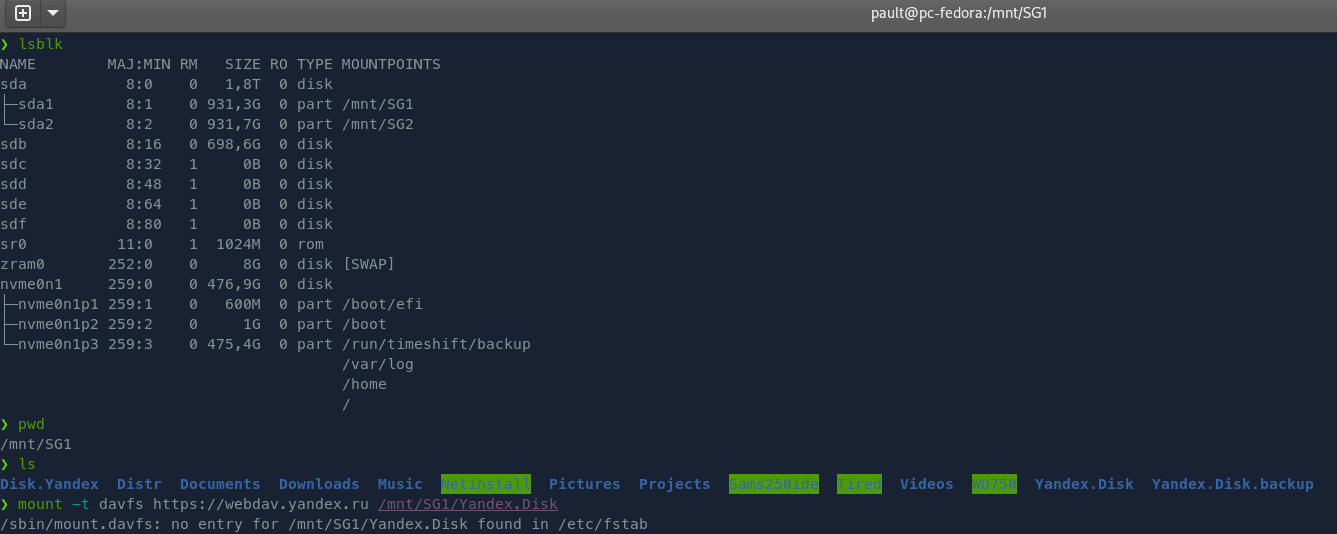This screenshot has width=1337, height=534.
Task: Click the underlined /mnt/SG1/Yandex.Disk path in the mount command
Action: pyautogui.click(x=467, y=504)
